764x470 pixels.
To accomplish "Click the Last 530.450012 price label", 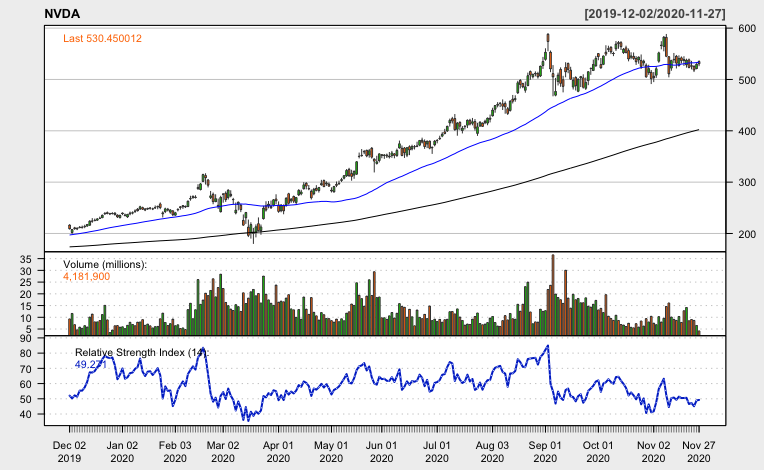I will pyautogui.click(x=102, y=38).
